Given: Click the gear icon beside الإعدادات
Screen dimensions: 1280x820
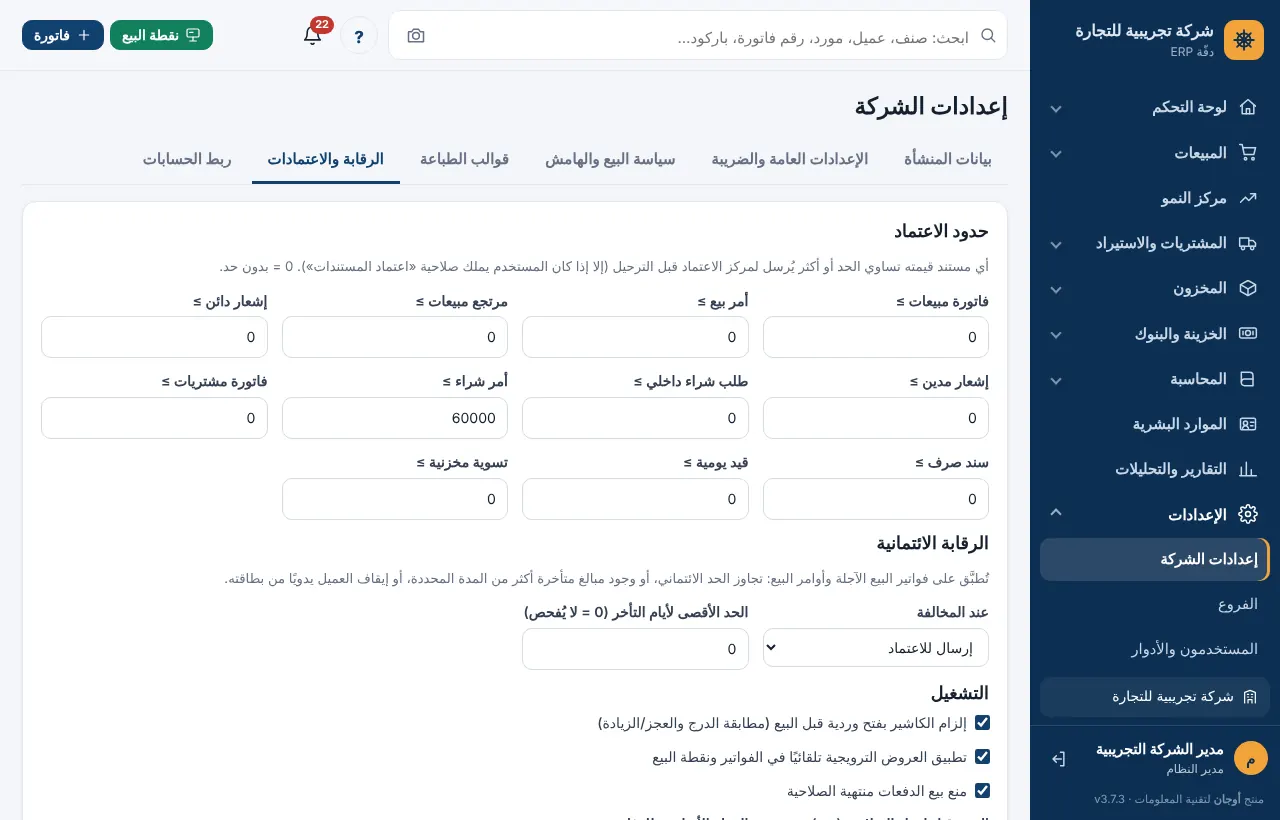Looking at the screenshot, I should click(x=1247, y=514).
